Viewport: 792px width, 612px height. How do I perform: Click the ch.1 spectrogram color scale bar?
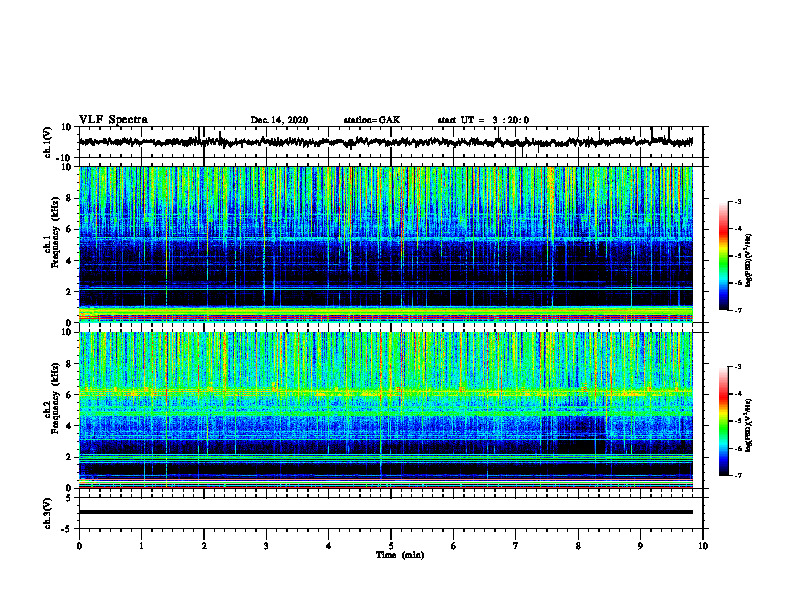724,256
